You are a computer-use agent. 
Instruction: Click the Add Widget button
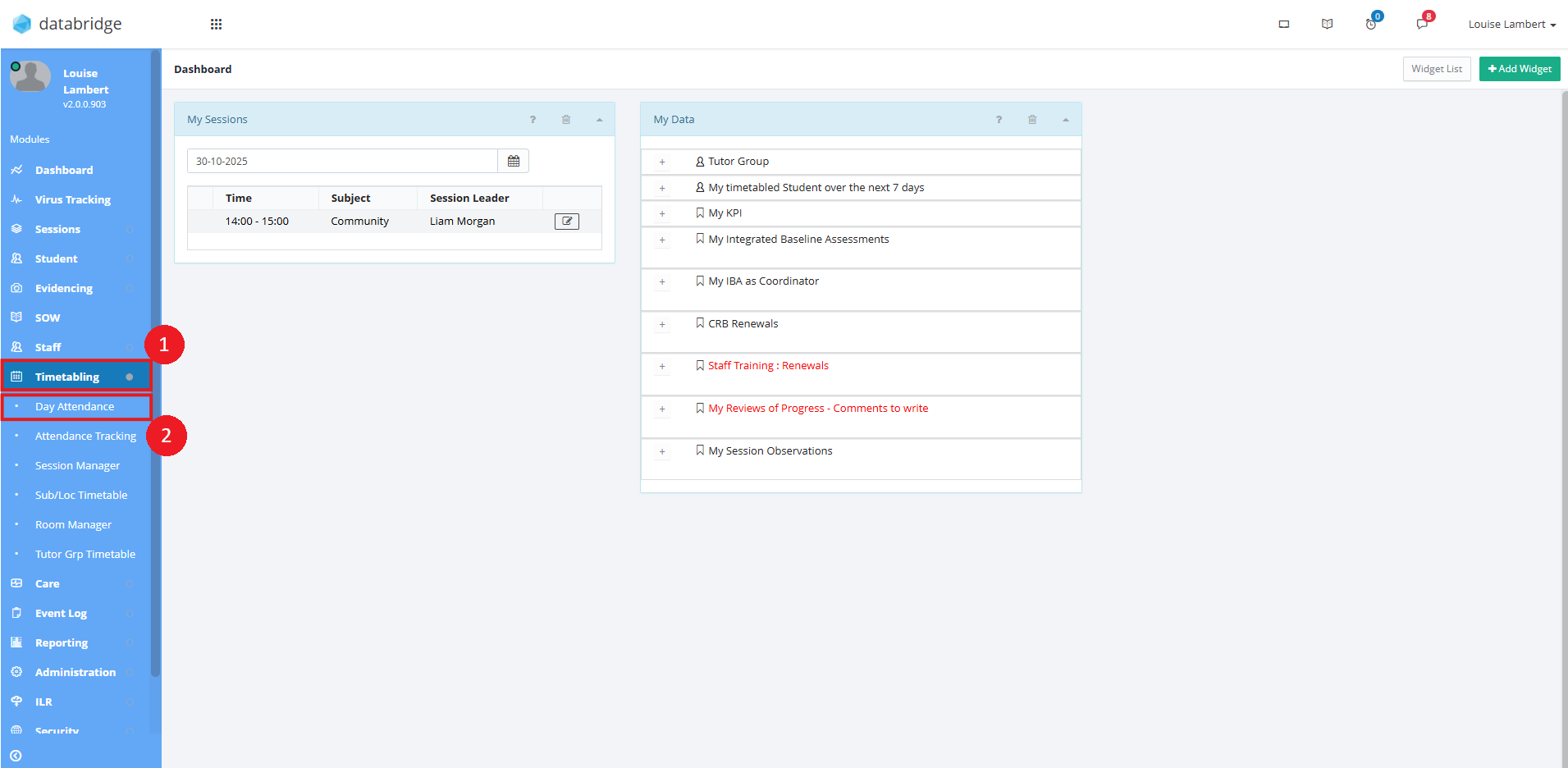(x=1520, y=69)
